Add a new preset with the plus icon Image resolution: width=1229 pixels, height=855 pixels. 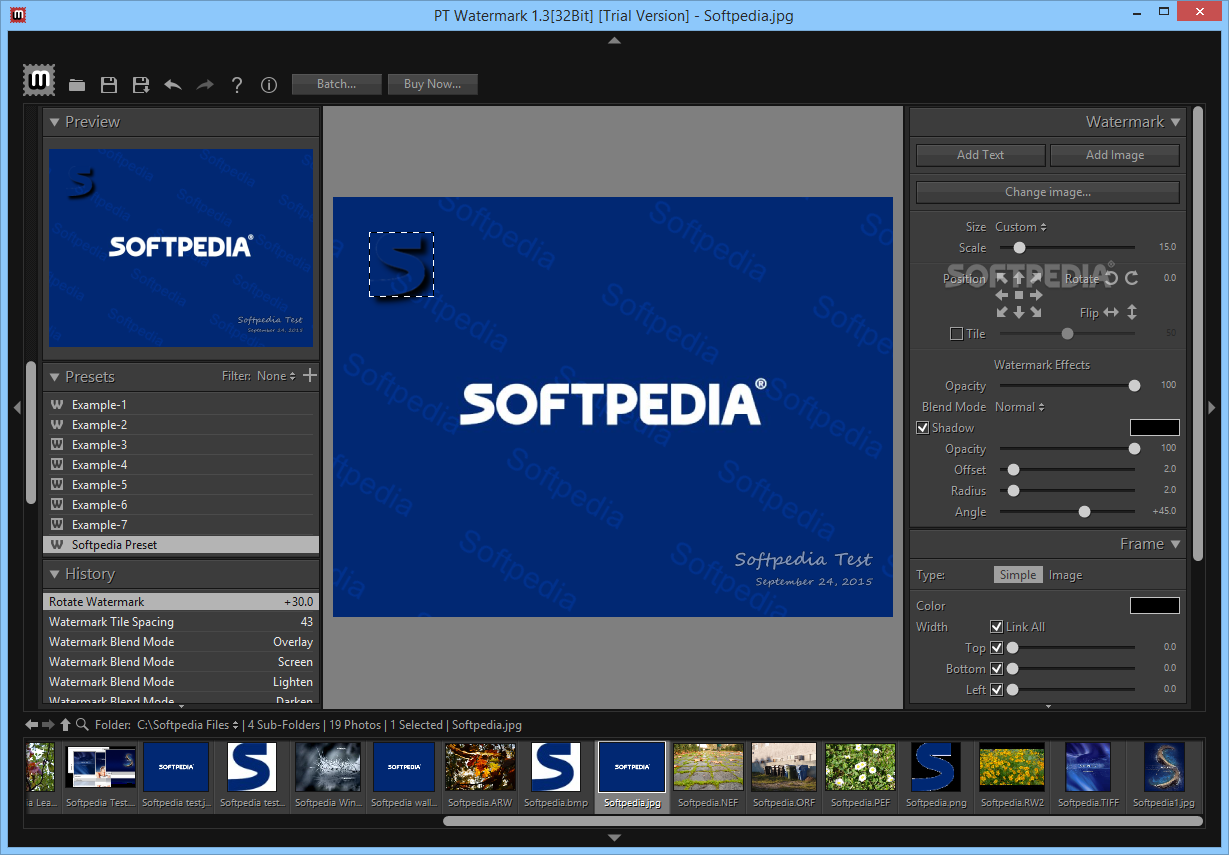[310, 376]
